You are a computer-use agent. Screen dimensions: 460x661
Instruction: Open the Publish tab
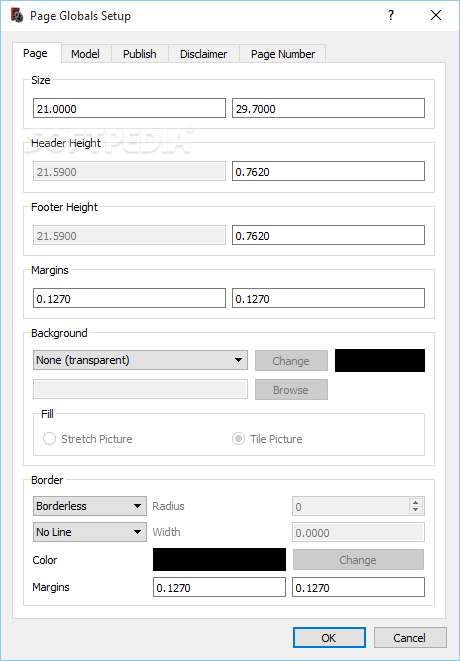pos(140,54)
